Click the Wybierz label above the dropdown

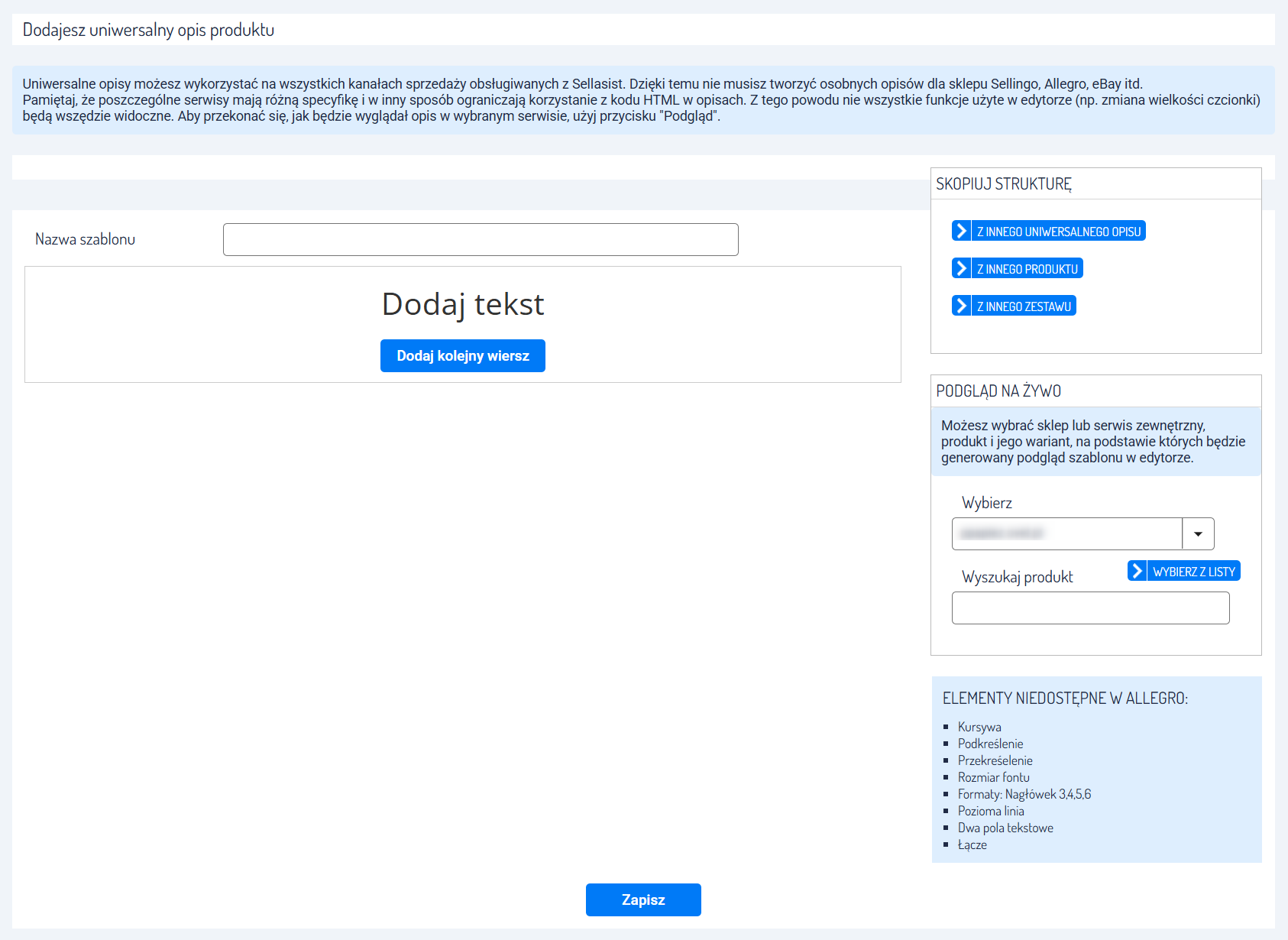(x=986, y=503)
